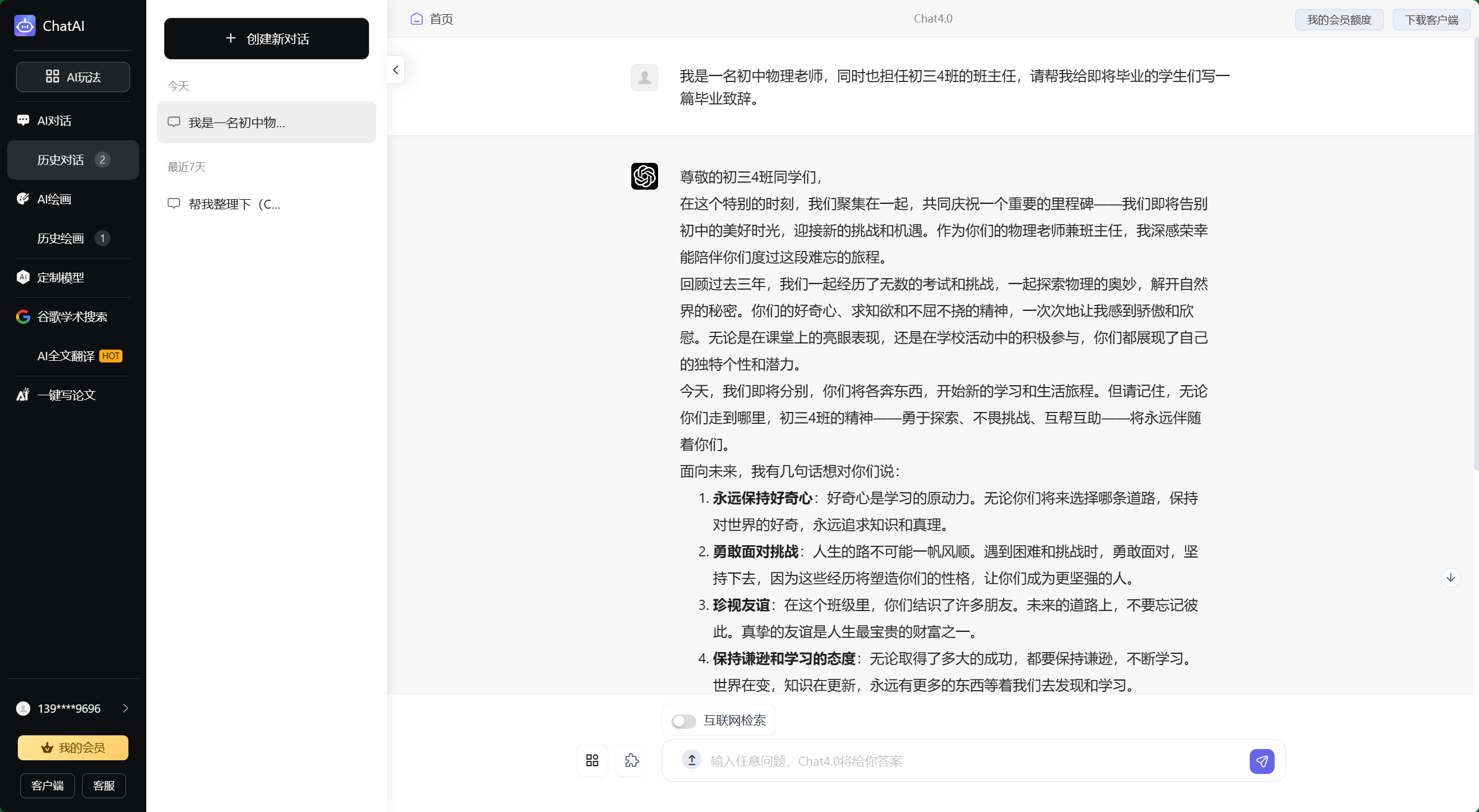Open 谷歌学术搜索 with Google icon

(x=72, y=317)
